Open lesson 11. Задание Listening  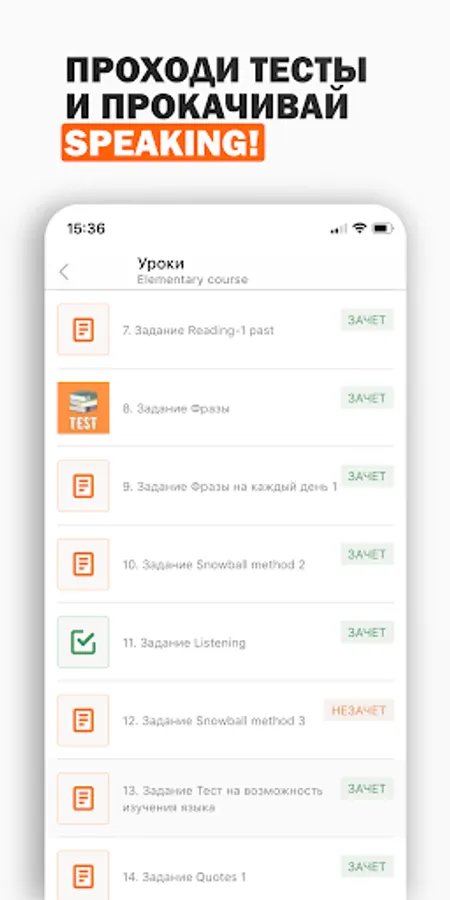(x=184, y=643)
